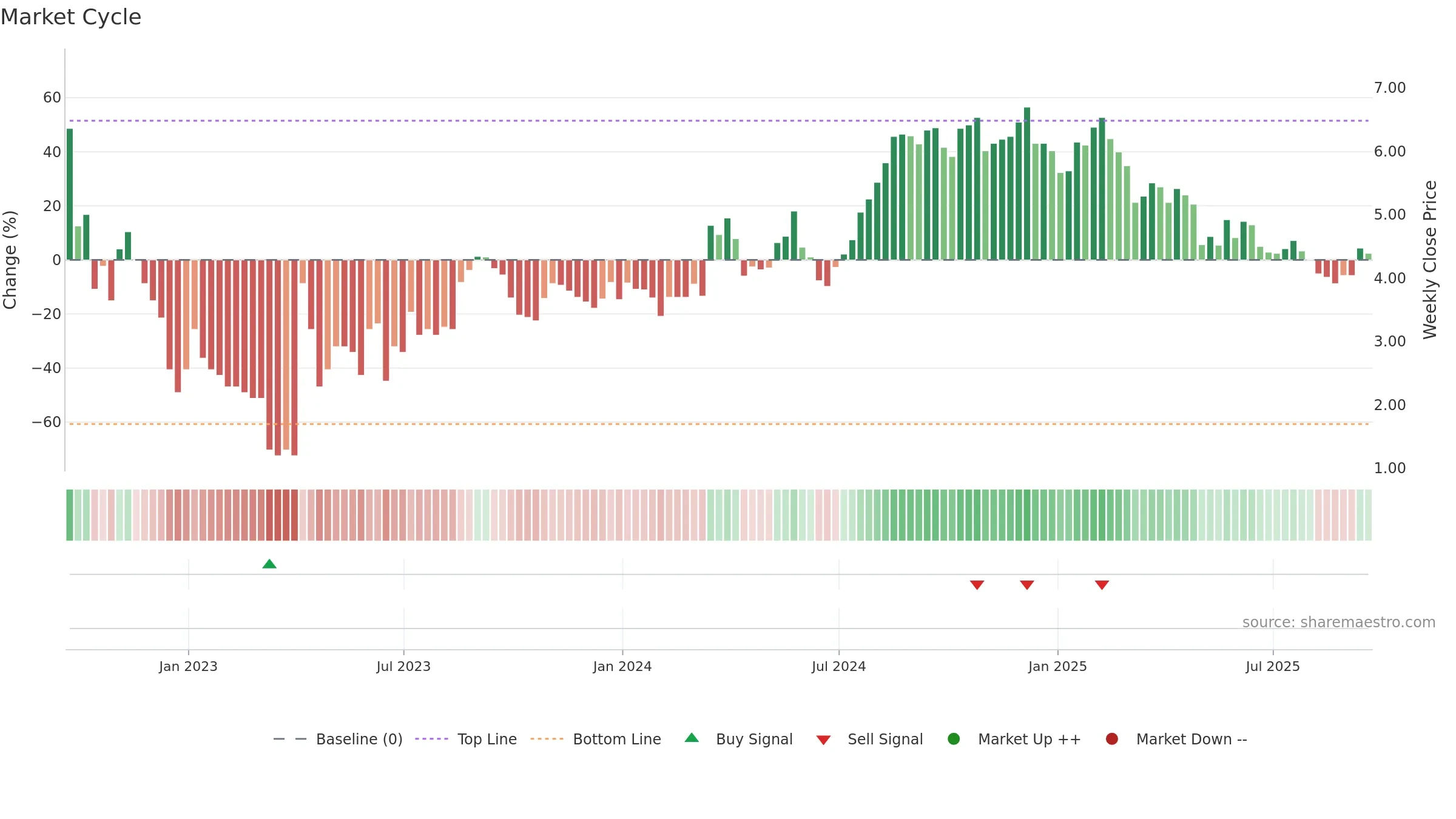The image size is (1456, 819).
Task: Click the Change (%) axis title
Action: pyautogui.click(x=10, y=260)
